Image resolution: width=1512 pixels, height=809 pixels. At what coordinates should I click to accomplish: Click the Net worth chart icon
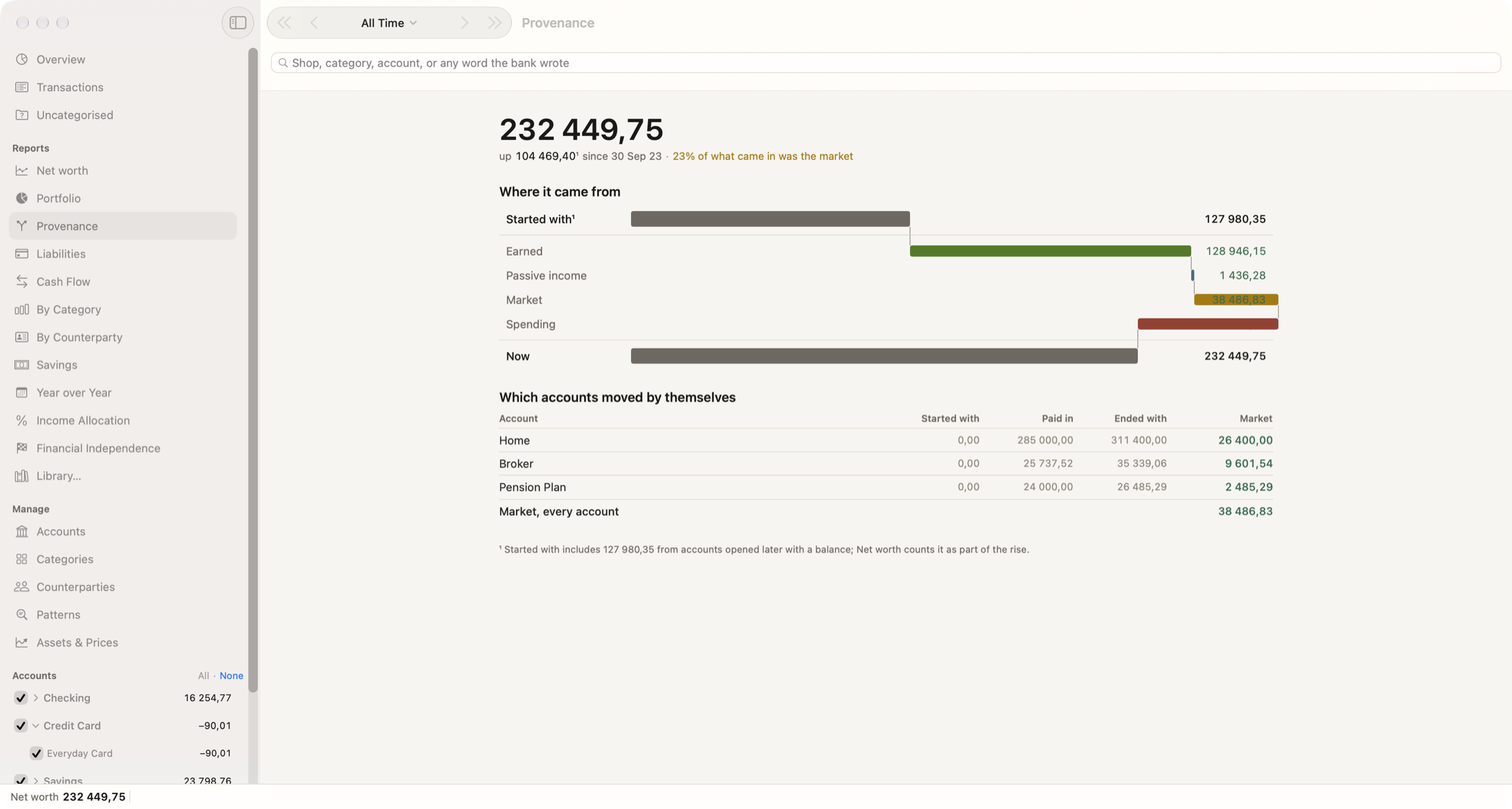click(x=22, y=170)
